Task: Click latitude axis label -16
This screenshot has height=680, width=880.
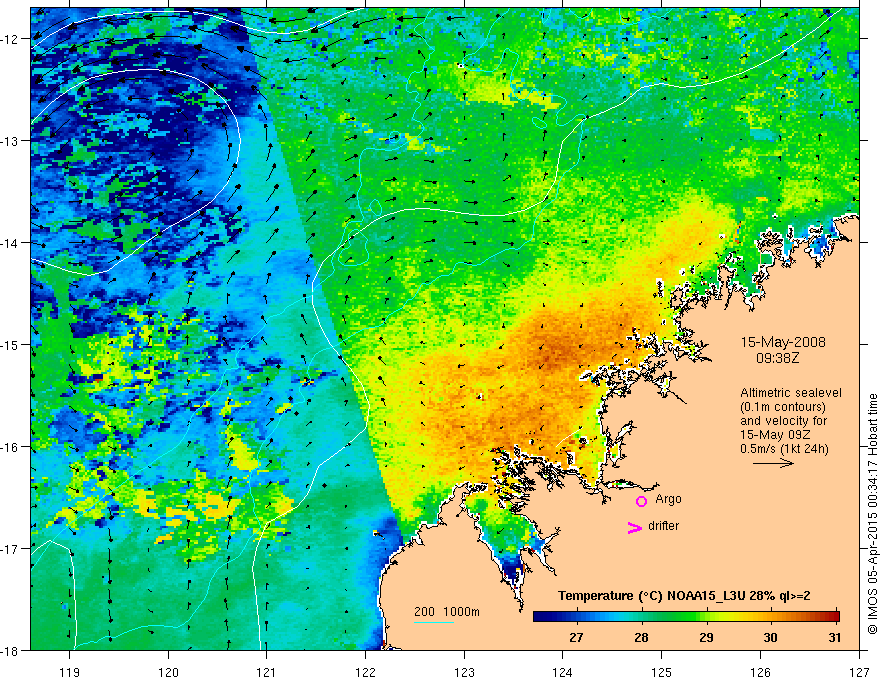Action: click(x=11, y=447)
